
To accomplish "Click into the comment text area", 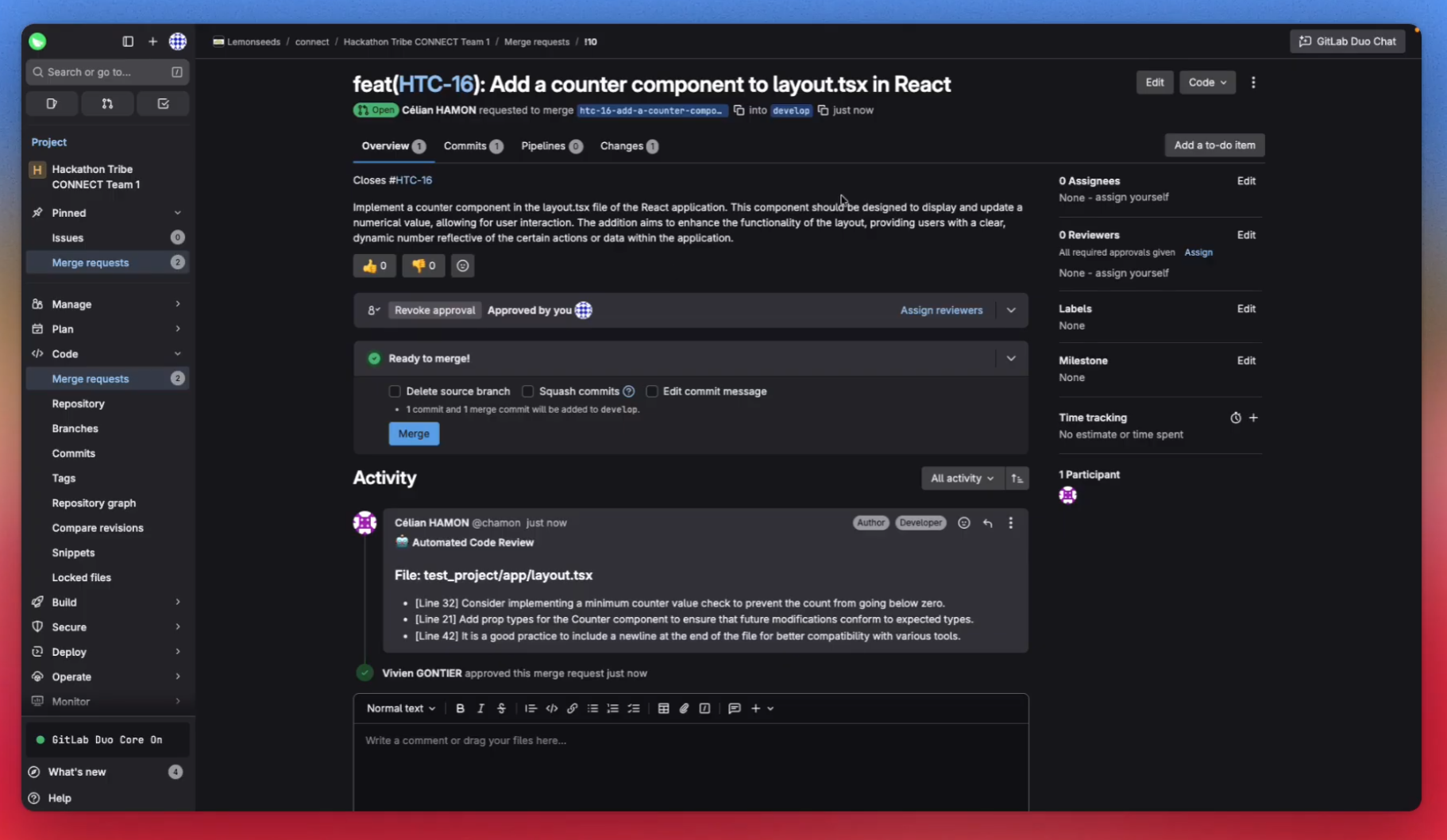I will (689, 762).
